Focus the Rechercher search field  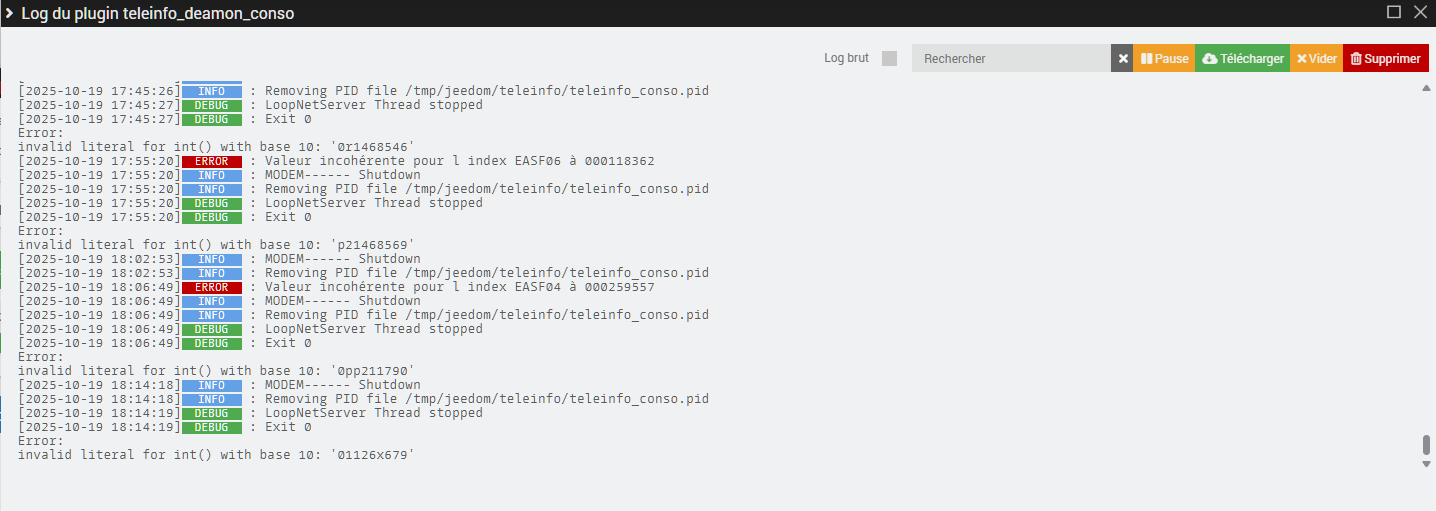[1010, 59]
